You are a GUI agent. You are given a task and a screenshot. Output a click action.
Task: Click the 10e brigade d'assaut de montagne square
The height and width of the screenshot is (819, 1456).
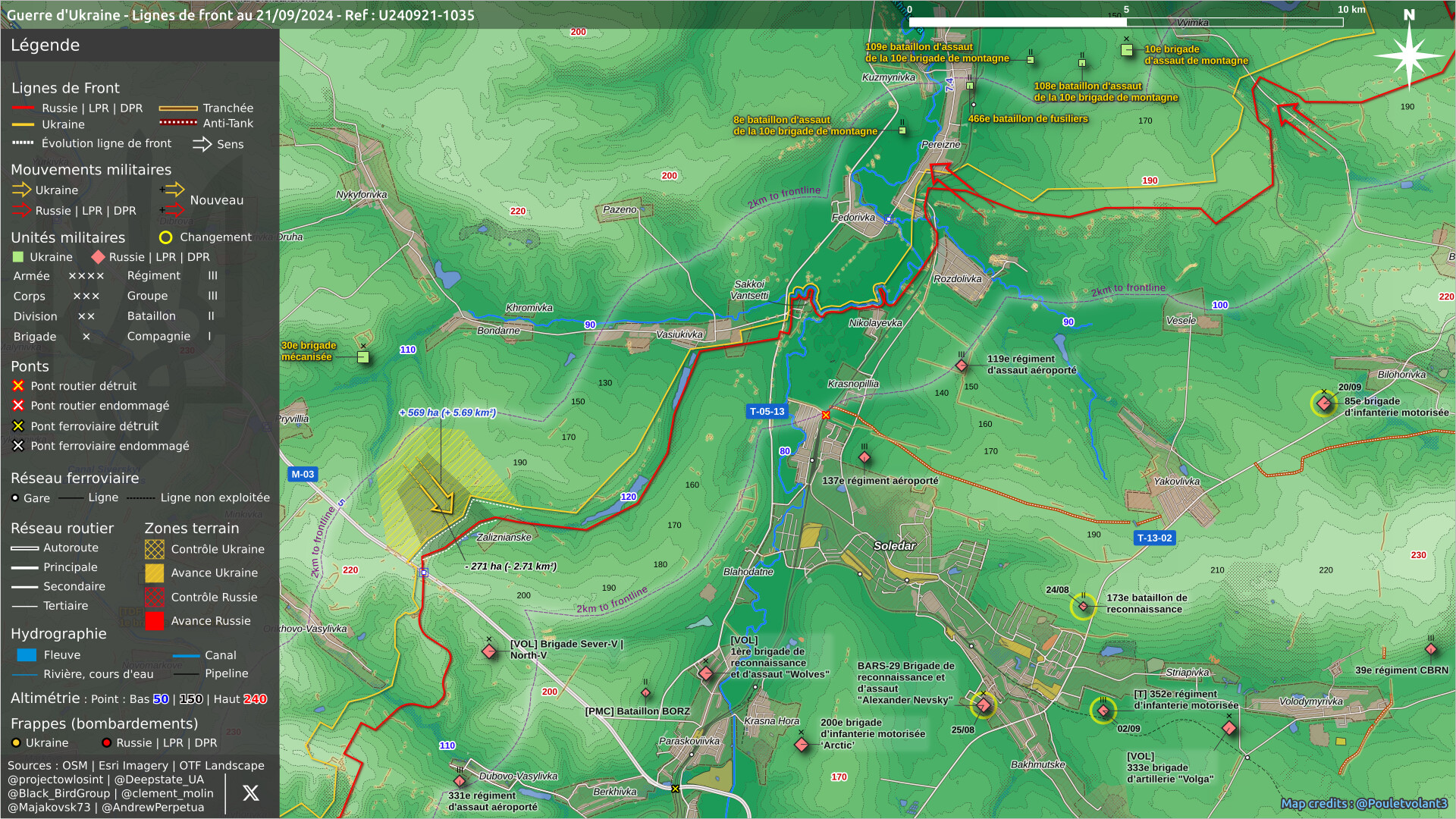tap(1127, 51)
